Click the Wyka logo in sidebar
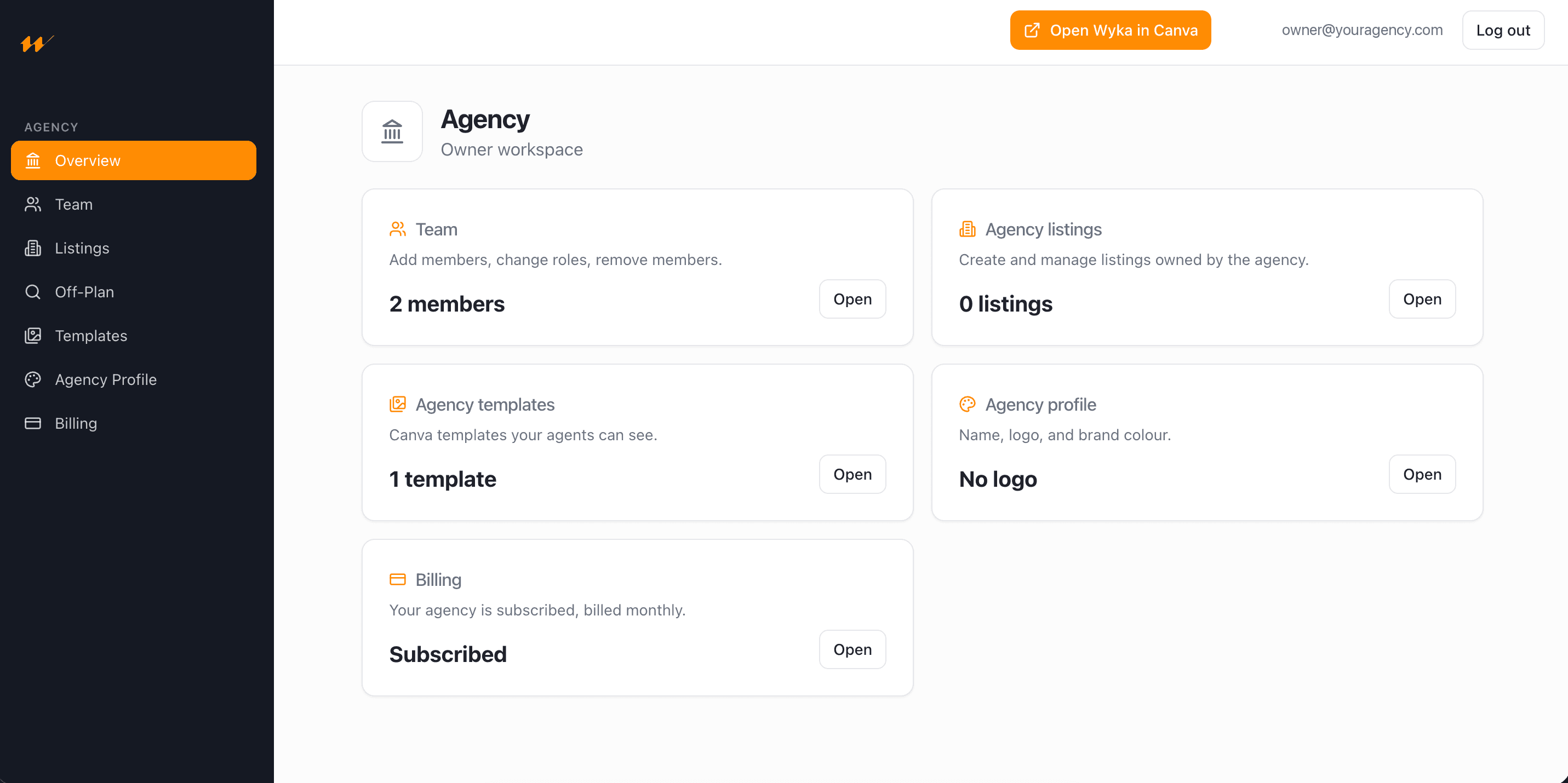The width and height of the screenshot is (1568, 783). tap(37, 43)
